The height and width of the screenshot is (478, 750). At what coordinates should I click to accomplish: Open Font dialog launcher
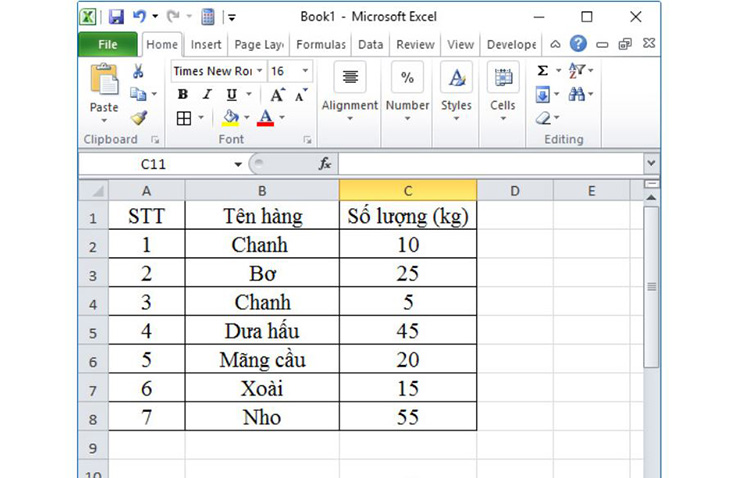pos(307,140)
